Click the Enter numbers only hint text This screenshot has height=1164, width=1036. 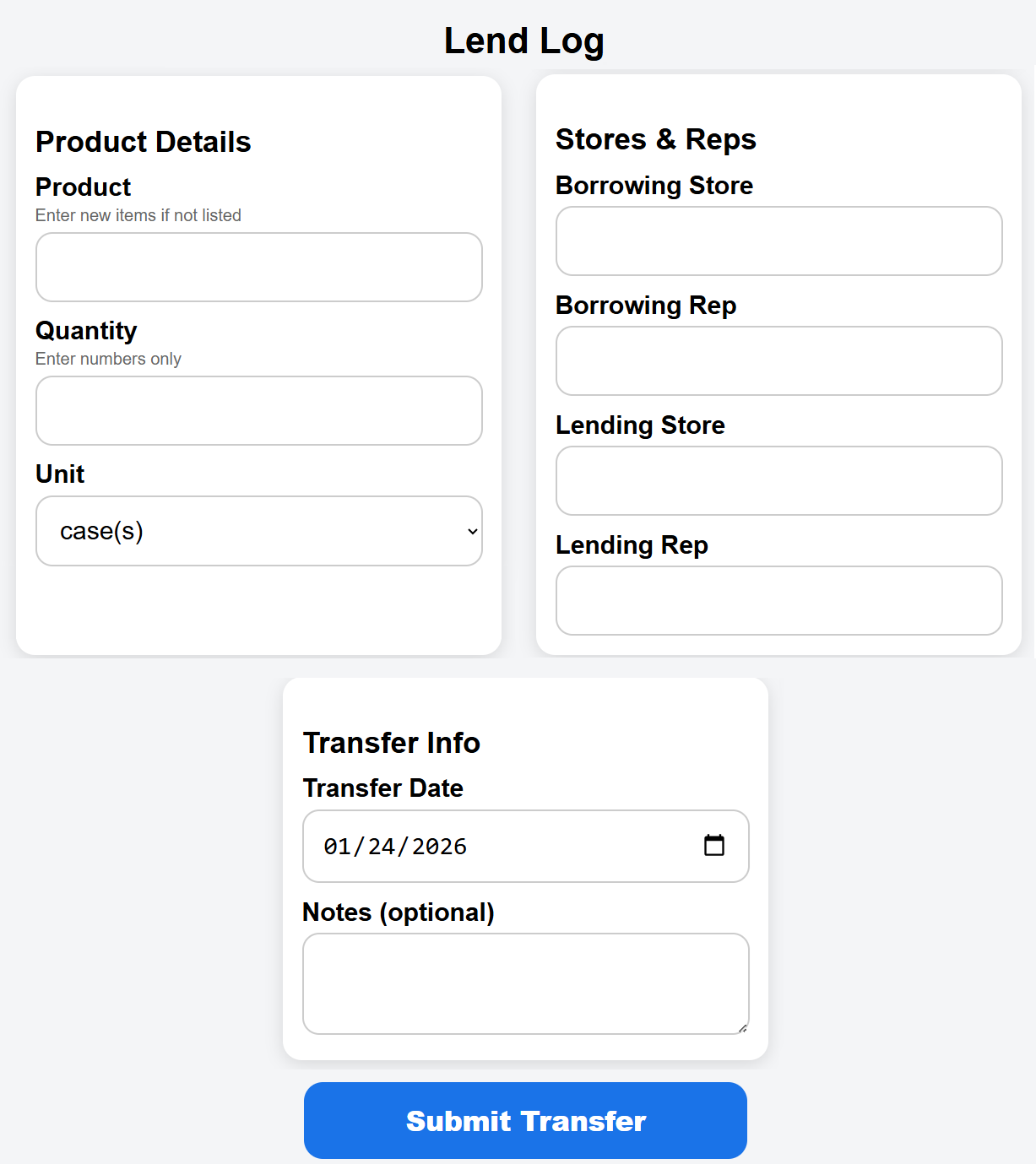tap(107, 359)
